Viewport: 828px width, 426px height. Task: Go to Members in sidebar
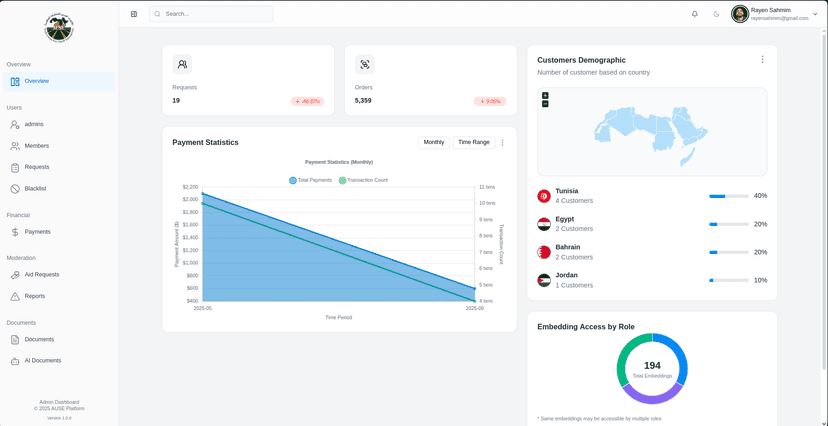pyautogui.click(x=36, y=146)
